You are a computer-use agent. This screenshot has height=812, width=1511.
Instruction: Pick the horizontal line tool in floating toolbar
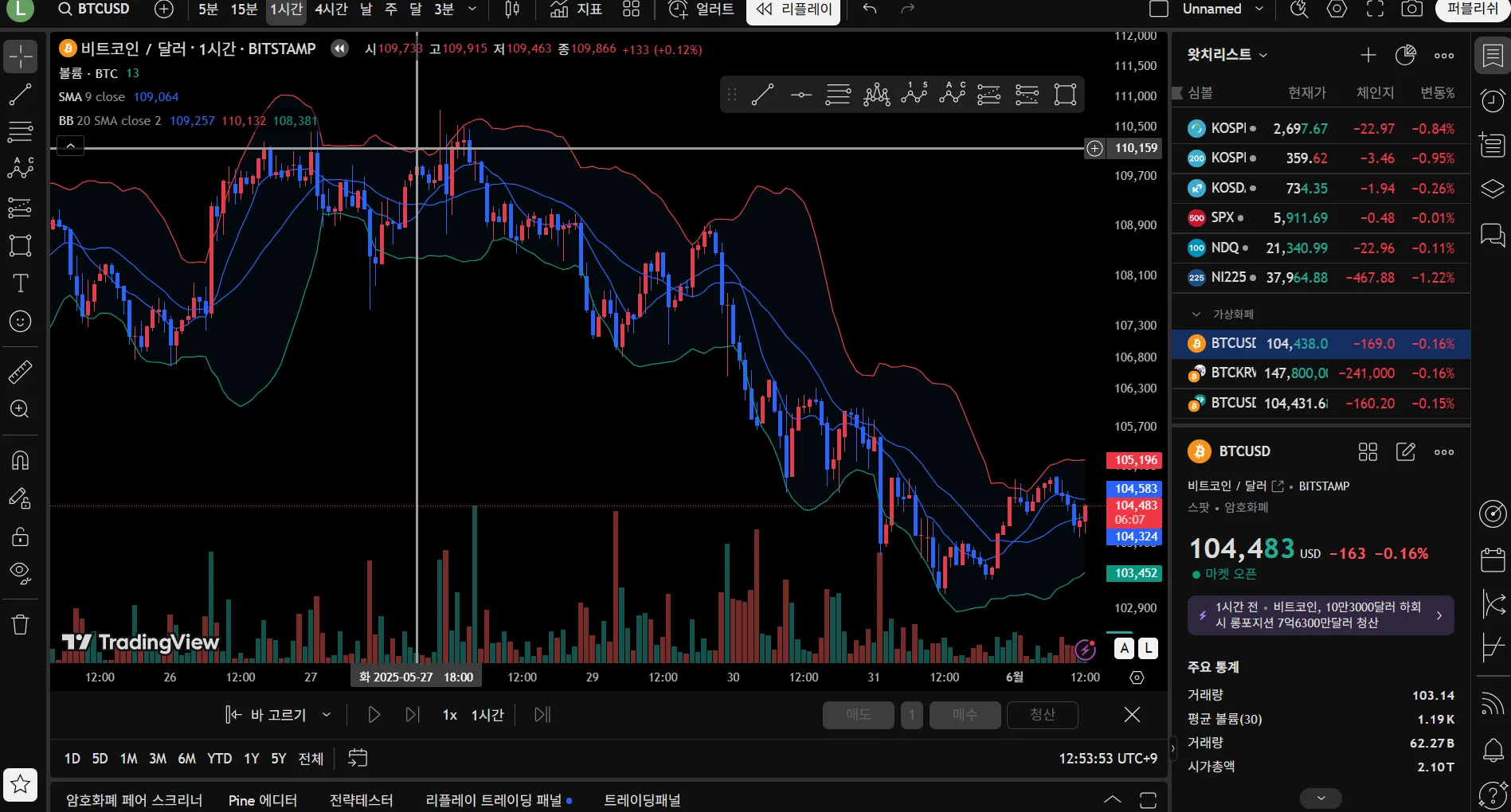tap(801, 95)
